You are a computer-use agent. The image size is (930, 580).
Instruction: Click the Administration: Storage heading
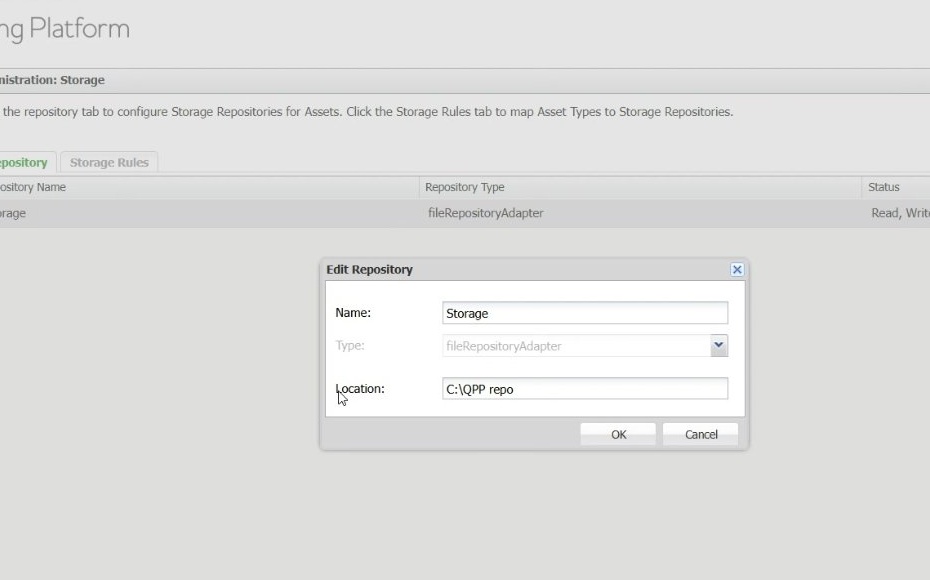(52, 81)
